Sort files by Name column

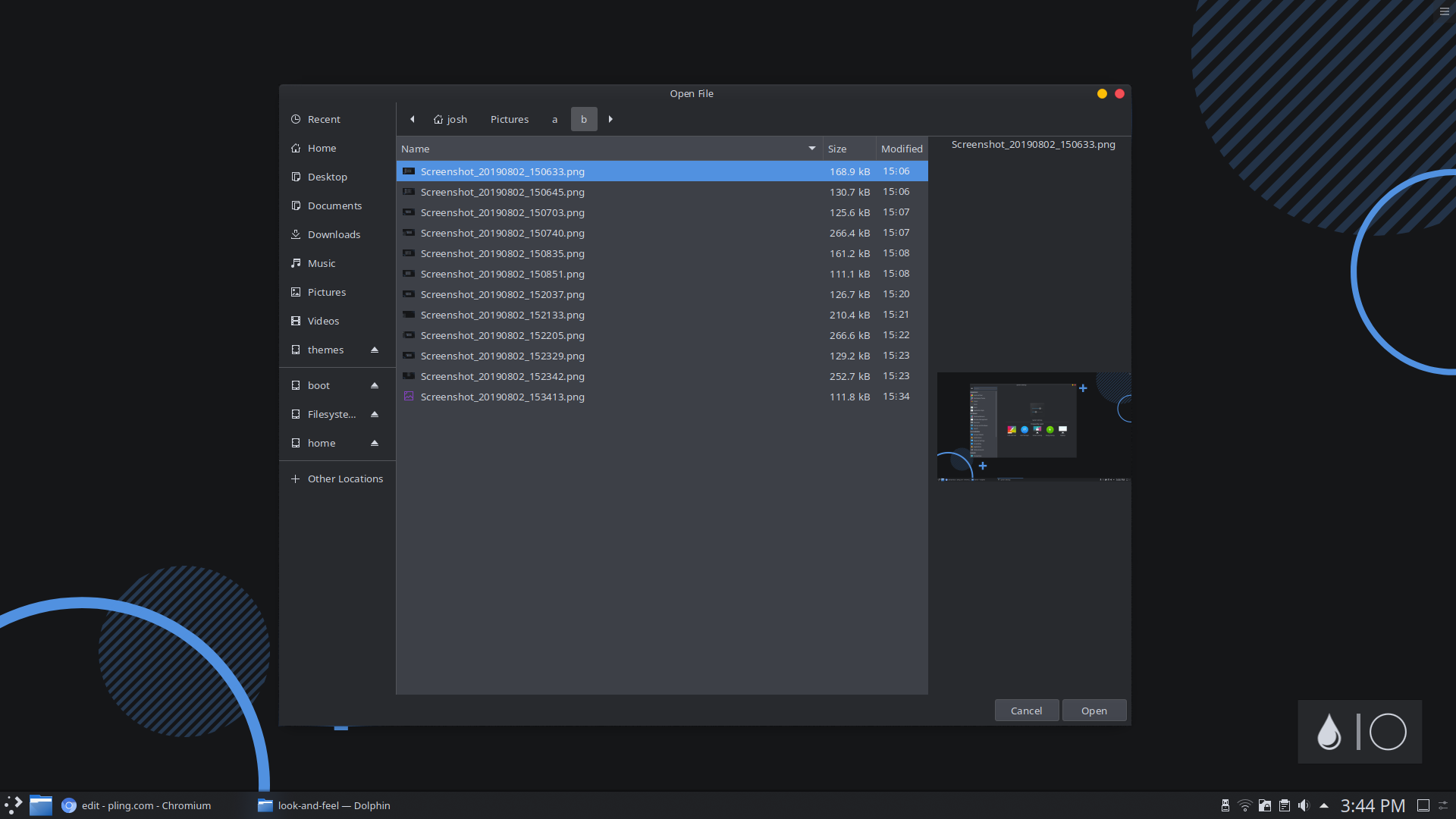coord(609,149)
